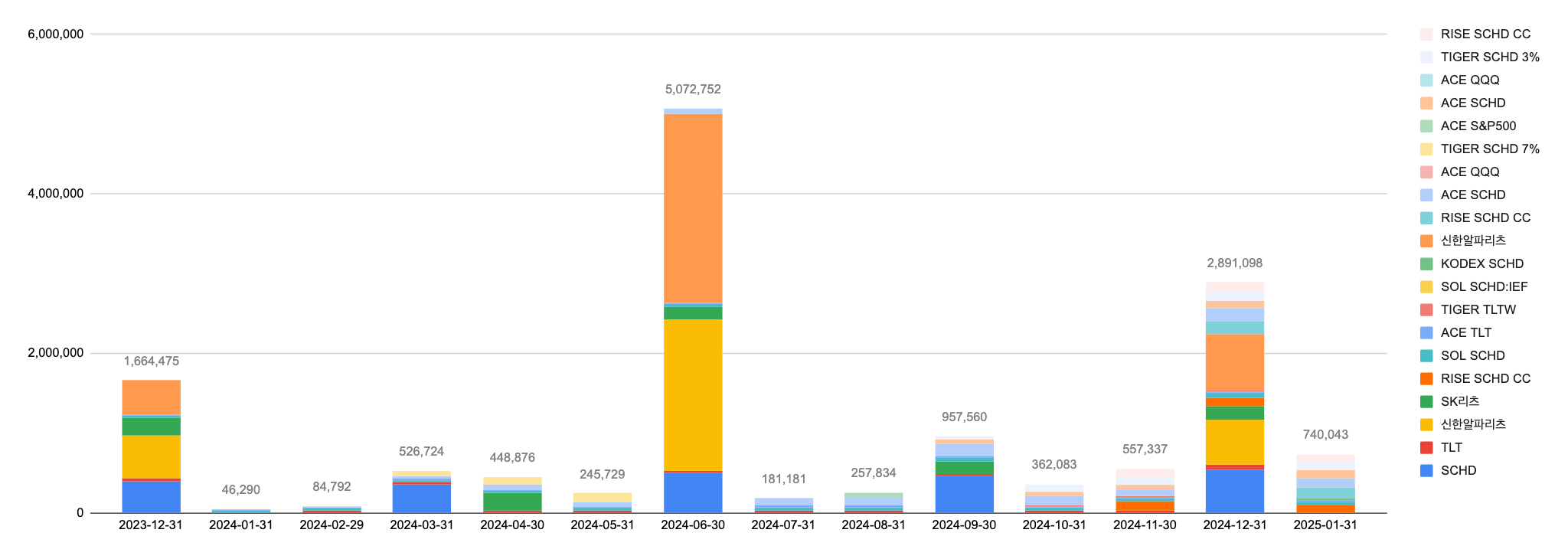Screen dimensions: 1568x559
Task: Click the ACE TLT legend label
Action: click(x=1465, y=332)
